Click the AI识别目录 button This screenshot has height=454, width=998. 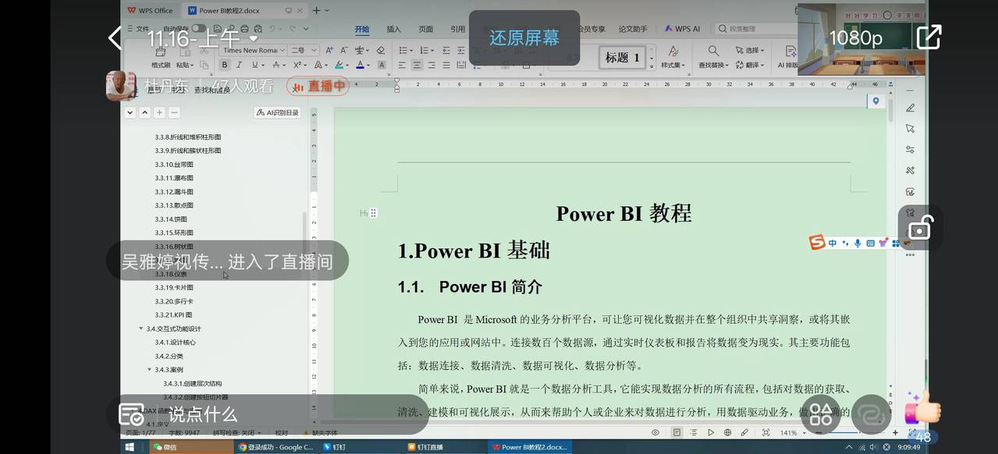278,113
